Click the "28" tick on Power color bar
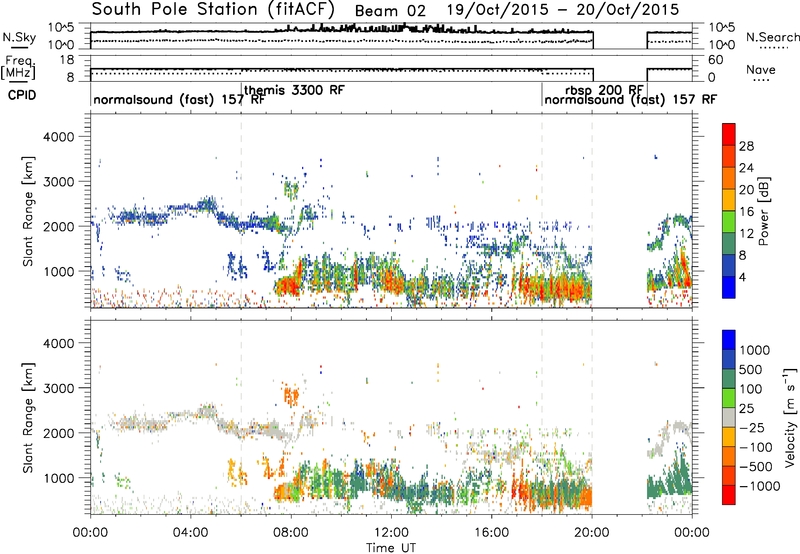Viewport: 800px width, 554px height. point(746,146)
